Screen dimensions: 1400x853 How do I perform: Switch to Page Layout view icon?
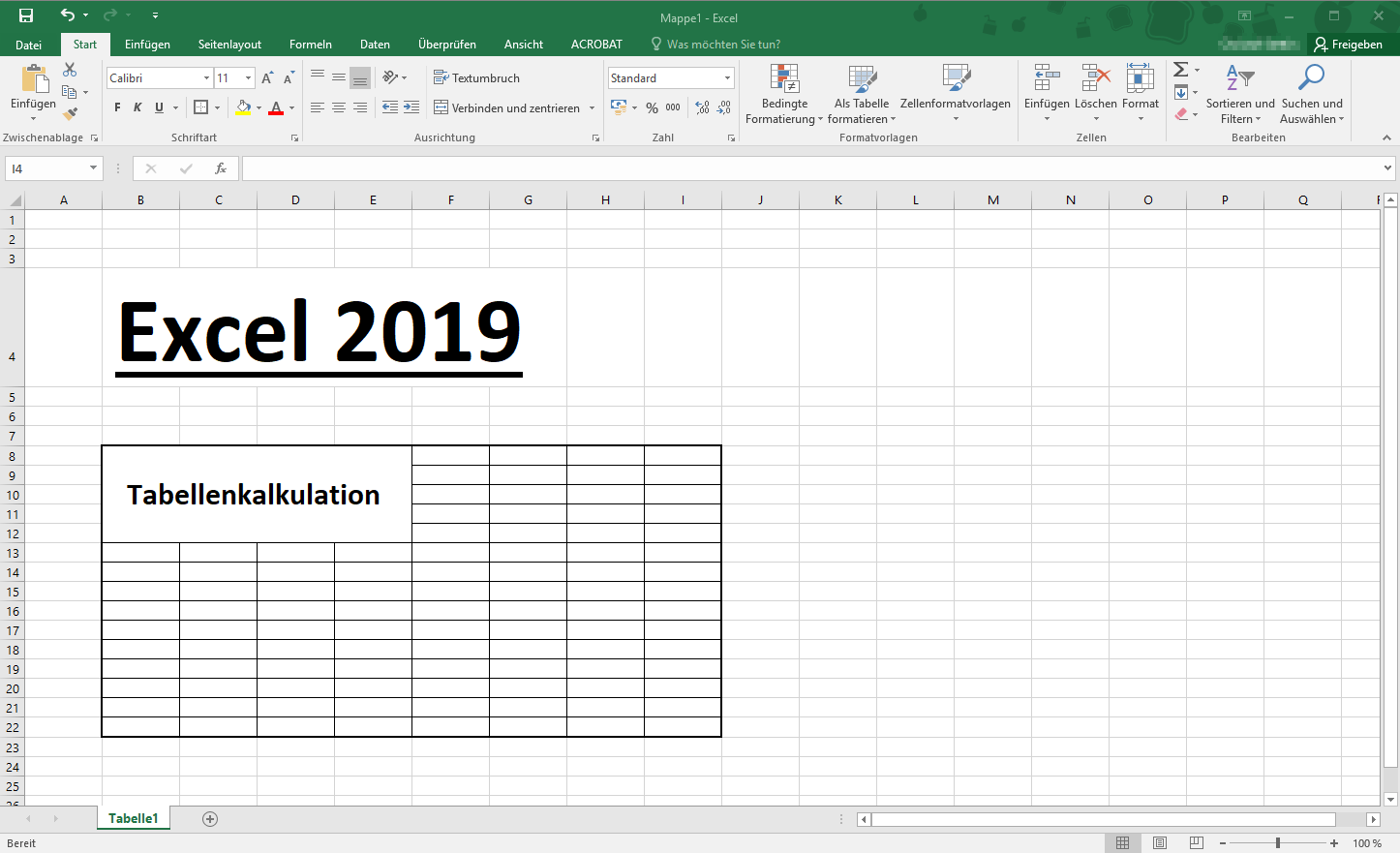coord(1160,843)
